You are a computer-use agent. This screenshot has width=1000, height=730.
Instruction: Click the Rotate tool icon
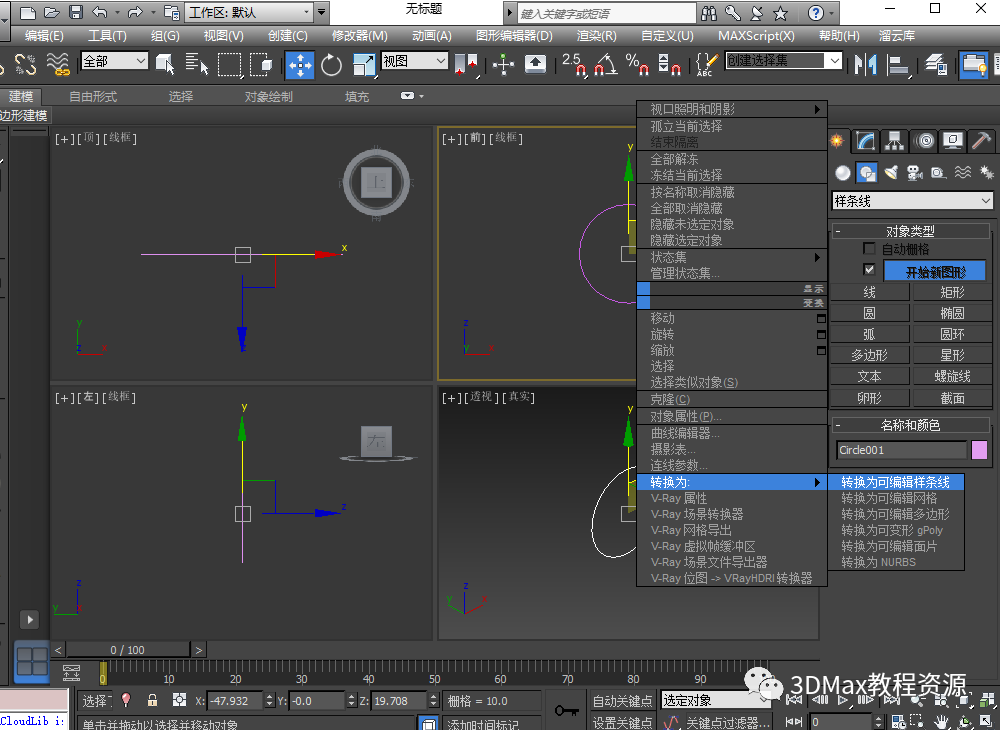pos(331,65)
